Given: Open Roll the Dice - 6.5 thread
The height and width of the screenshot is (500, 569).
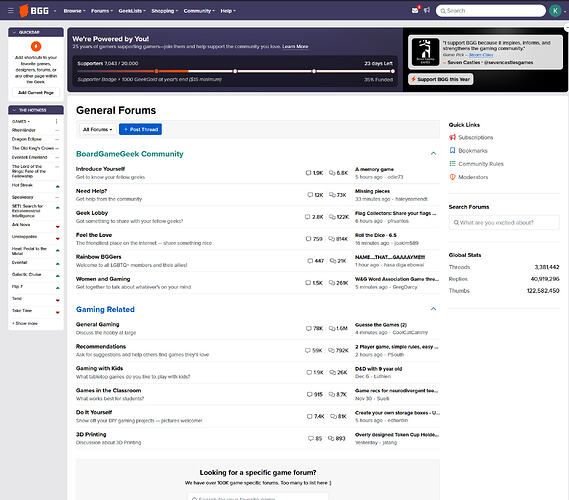Looking at the screenshot, I should click(376, 235).
